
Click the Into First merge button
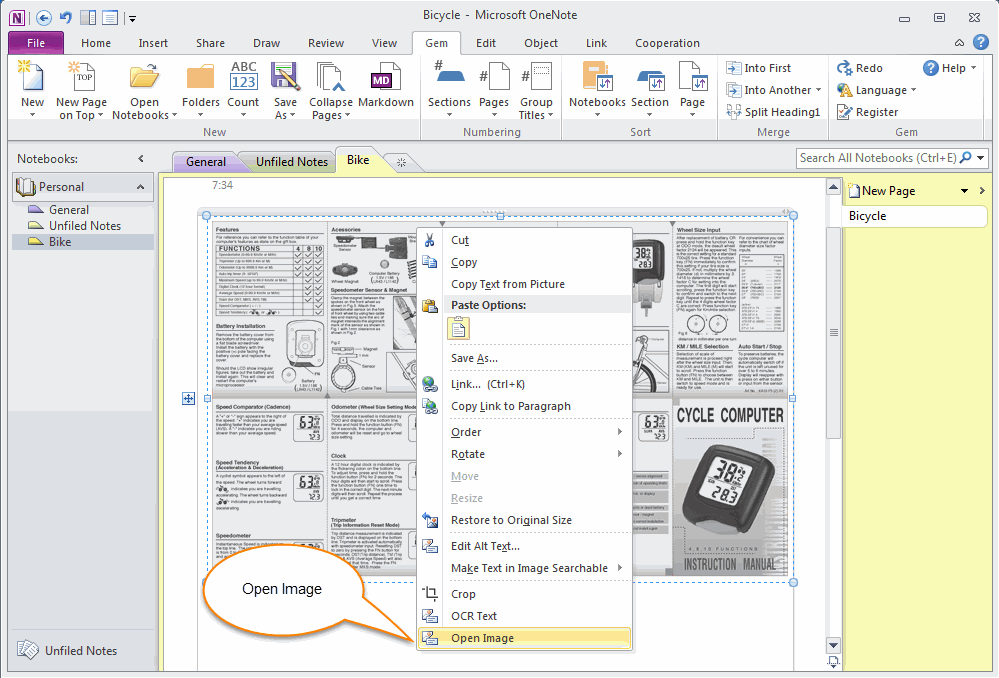point(758,68)
